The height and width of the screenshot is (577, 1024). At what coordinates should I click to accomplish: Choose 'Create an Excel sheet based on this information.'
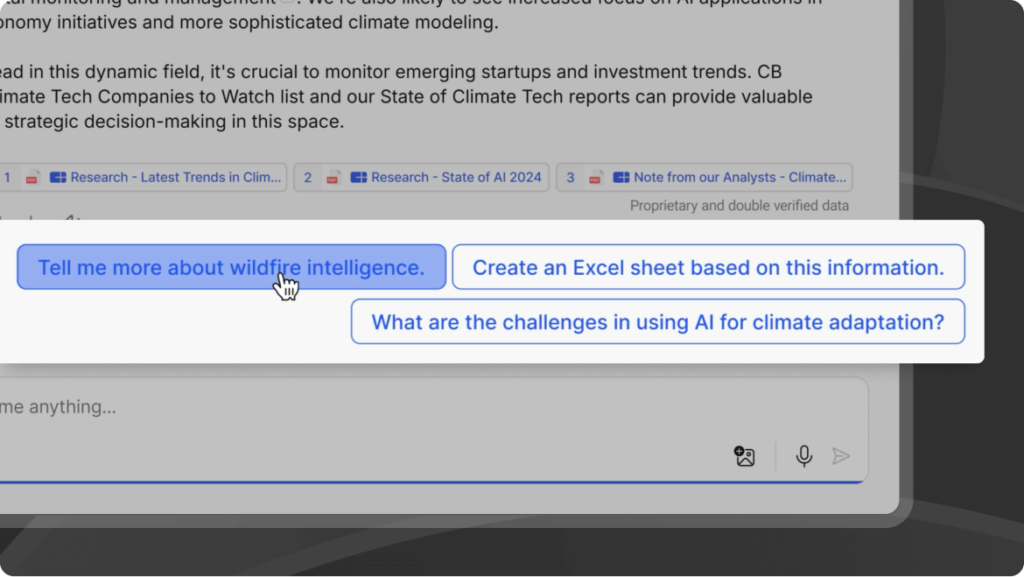tap(708, 267)
